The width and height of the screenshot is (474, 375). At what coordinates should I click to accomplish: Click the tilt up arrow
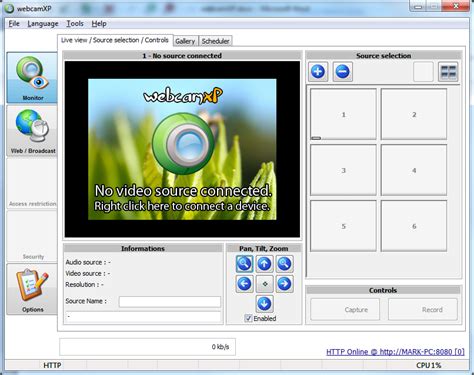click(x=264, y=264)
